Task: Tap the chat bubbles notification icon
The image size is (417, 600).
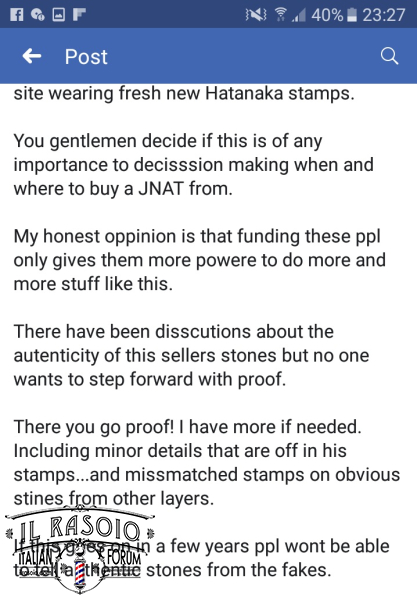Action: click(x=37, y=15)
